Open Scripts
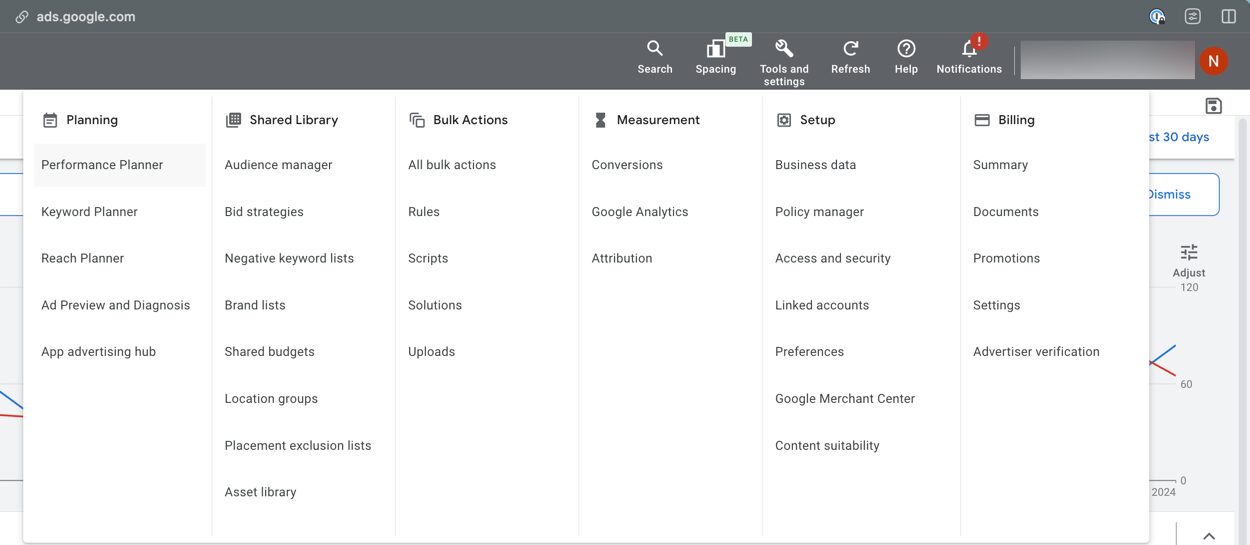 pyautogui.click(x=428, y=258)
